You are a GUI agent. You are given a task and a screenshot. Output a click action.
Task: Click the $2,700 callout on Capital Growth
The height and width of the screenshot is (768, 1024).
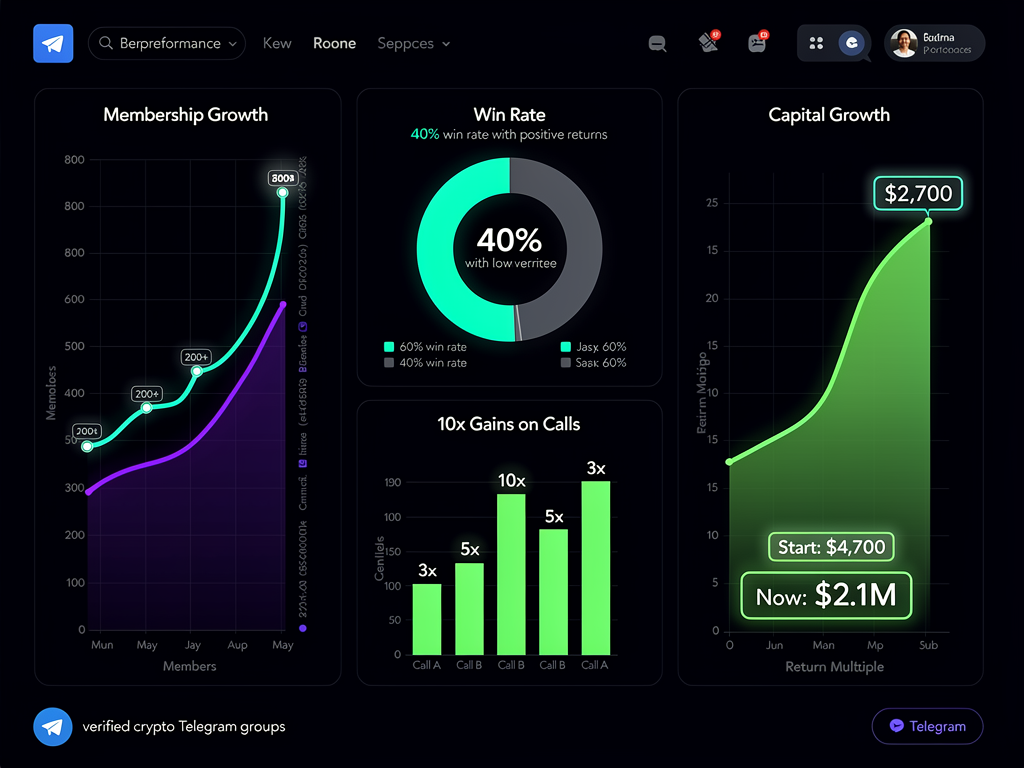point(917,193)
